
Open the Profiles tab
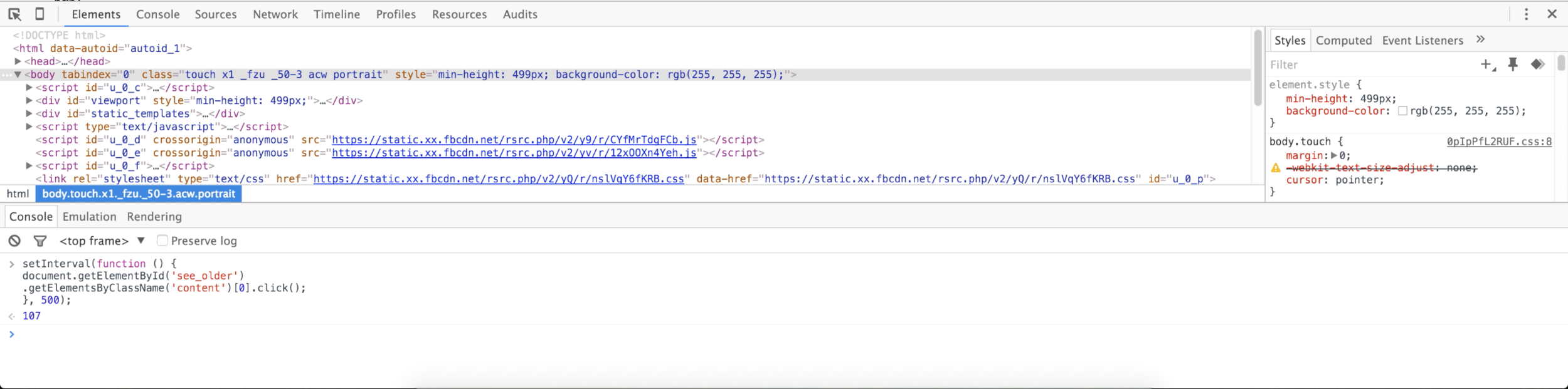coord(396,14)
